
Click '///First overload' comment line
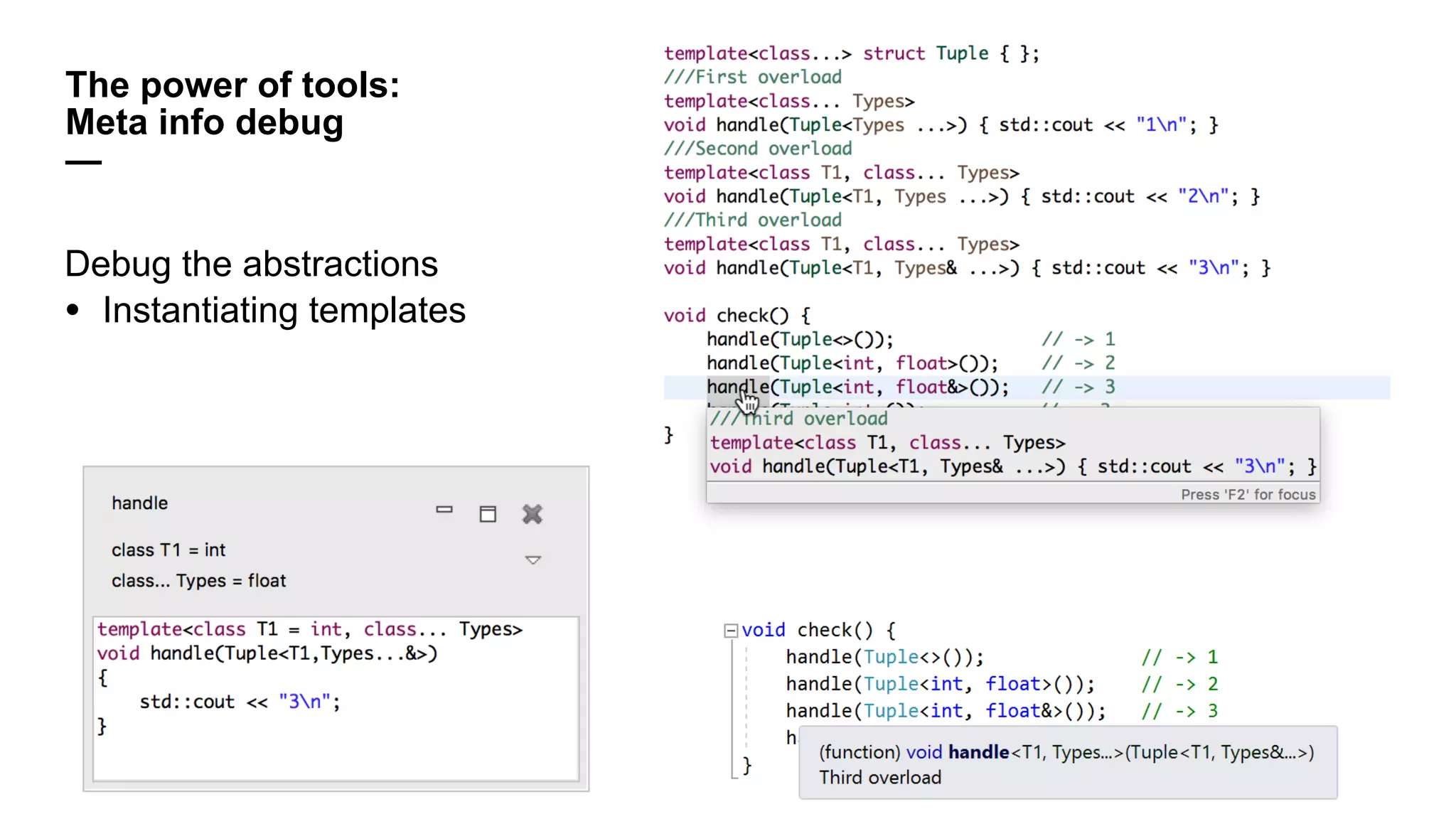point(753,77)
